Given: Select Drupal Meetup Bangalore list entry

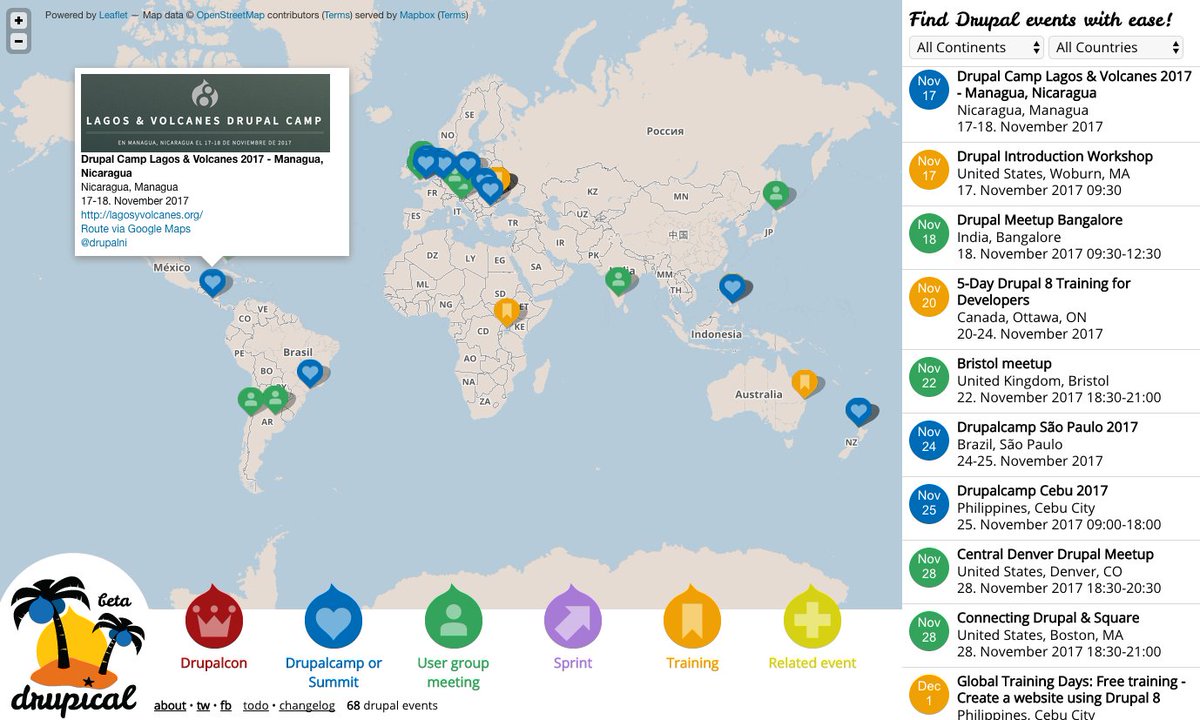Looking at the screenshot, I should (1051, 238).
